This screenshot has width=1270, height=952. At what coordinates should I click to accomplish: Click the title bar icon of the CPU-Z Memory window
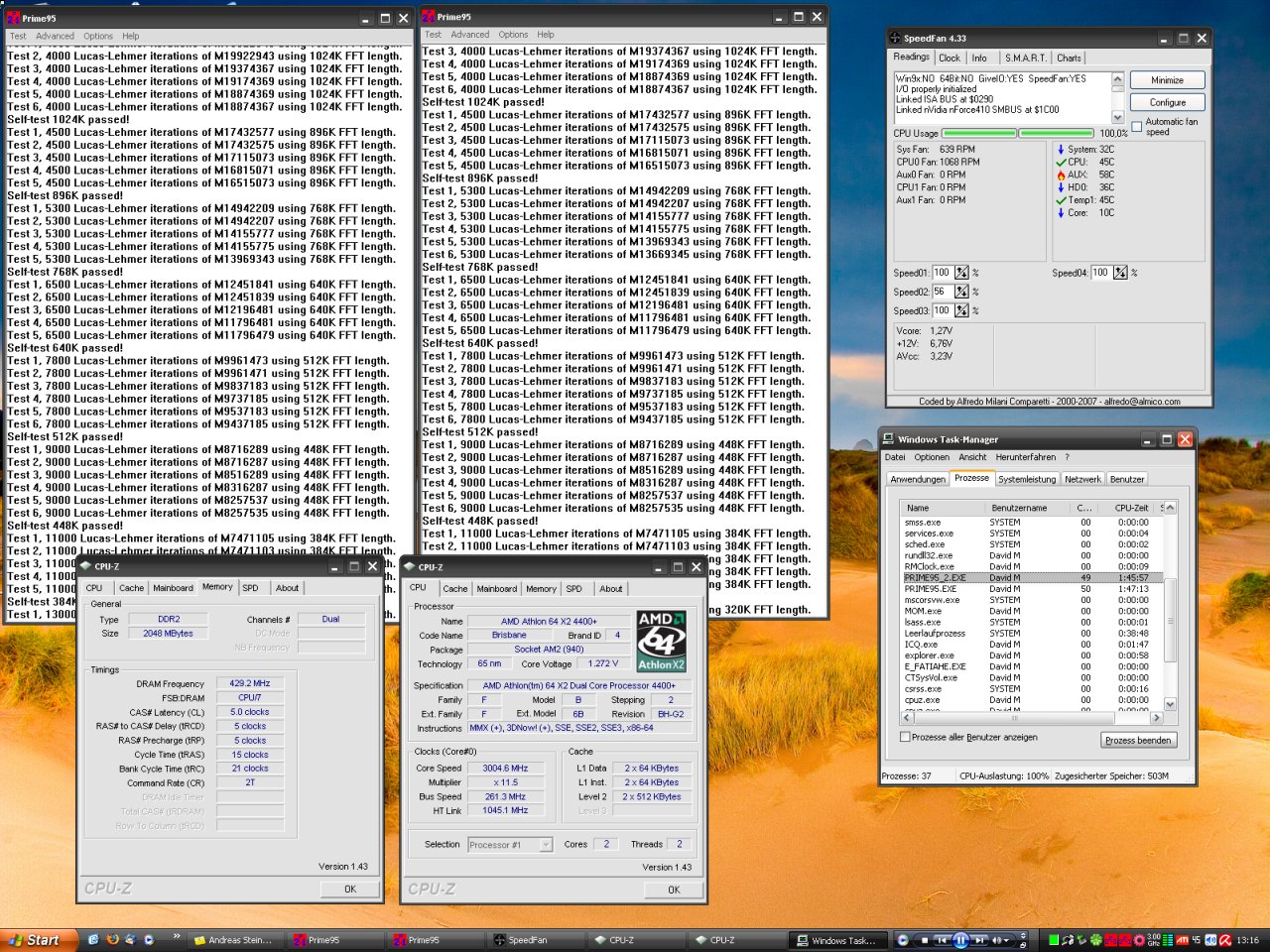pos(84,566)
